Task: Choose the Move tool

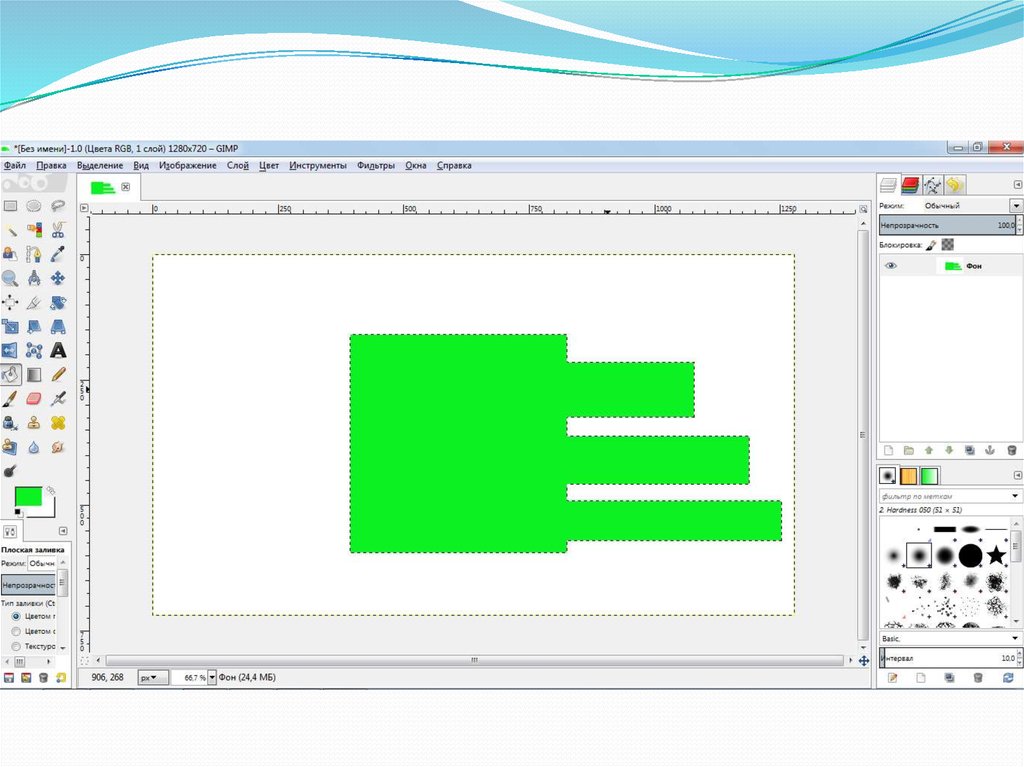Action: pos(58,278)
